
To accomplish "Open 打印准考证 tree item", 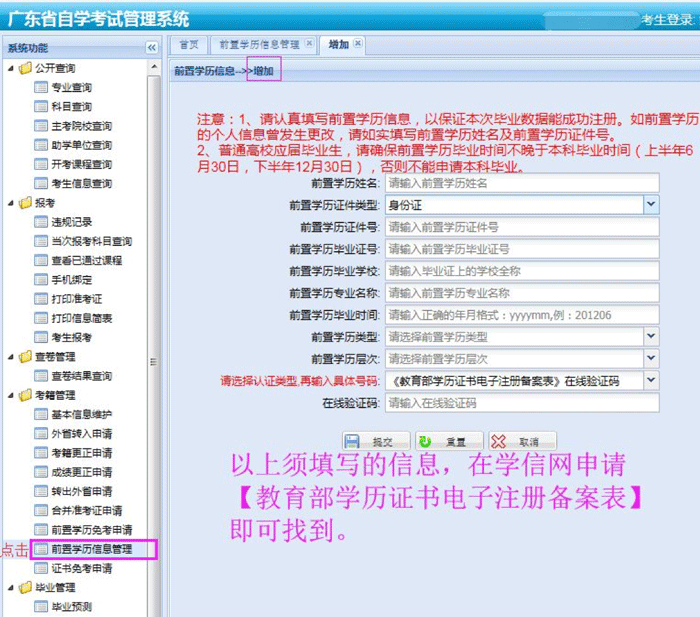I will (x=76, y=299).
